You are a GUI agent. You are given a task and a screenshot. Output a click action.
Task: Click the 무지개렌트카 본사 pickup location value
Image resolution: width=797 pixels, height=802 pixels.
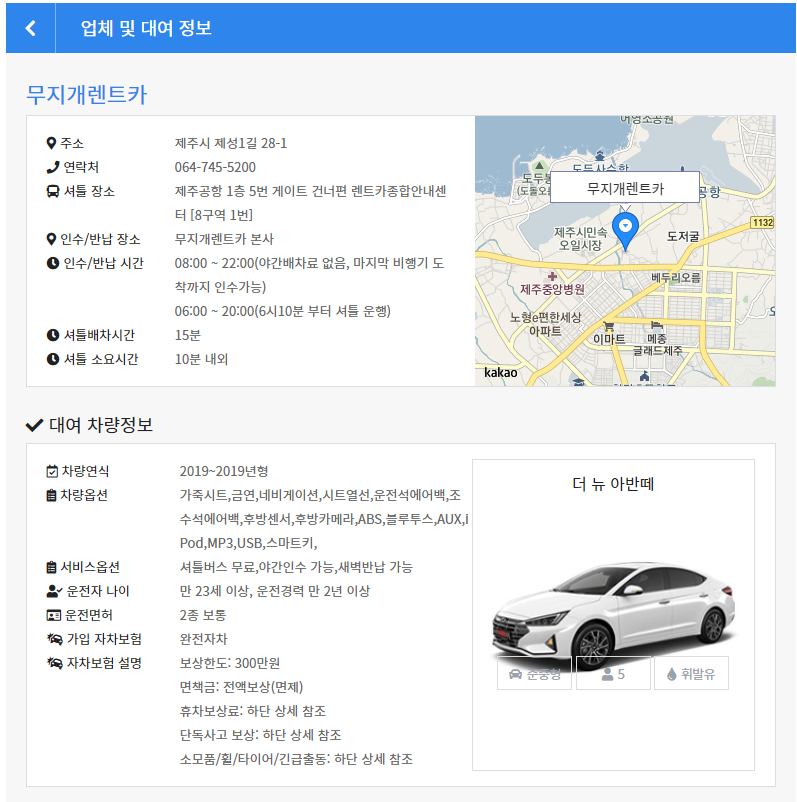[x=224, y=239]
